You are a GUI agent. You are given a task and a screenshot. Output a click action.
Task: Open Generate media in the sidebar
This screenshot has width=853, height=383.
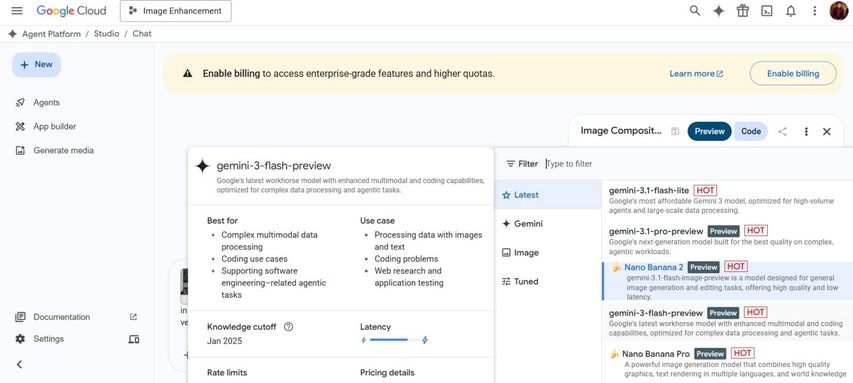coord(63,150)
